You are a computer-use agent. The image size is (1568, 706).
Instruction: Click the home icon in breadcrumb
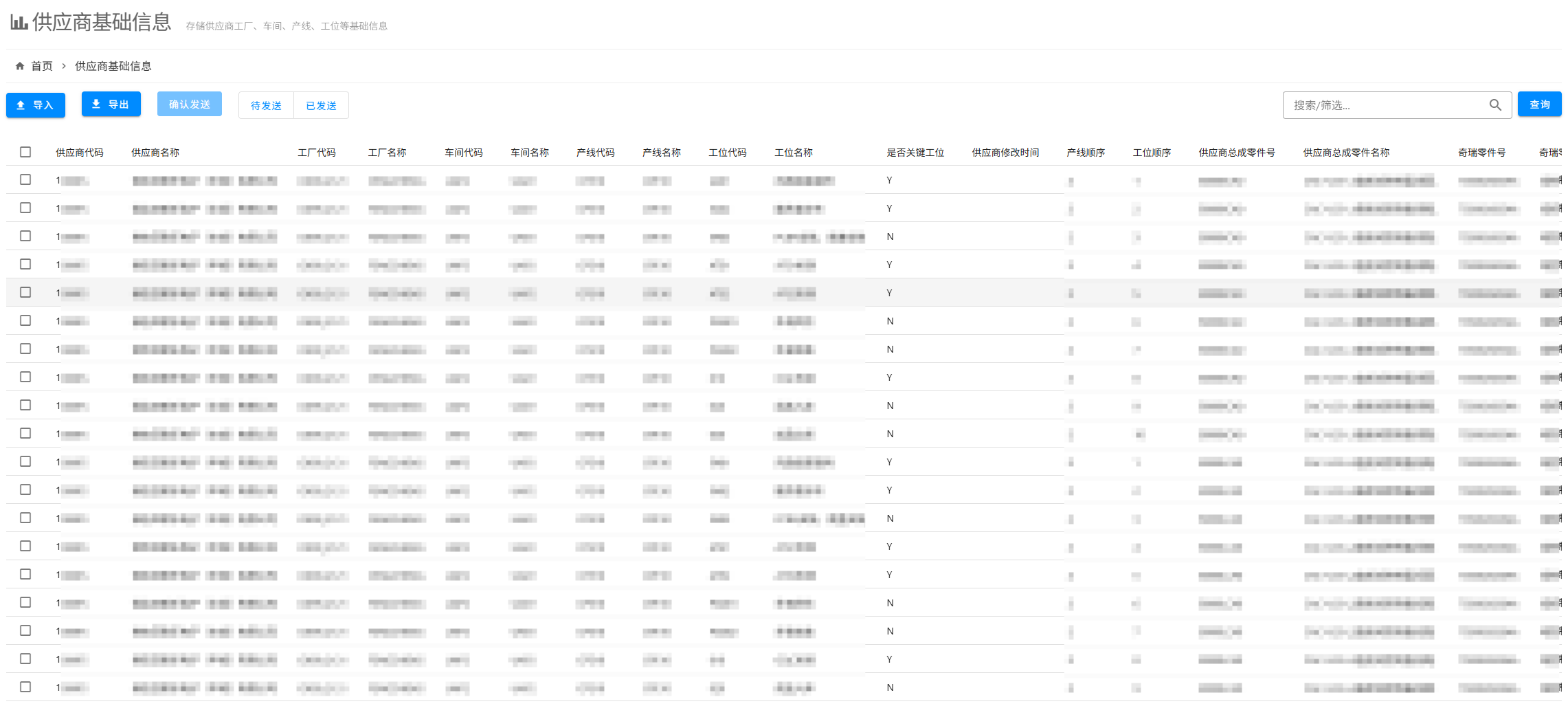click(x=20, y=66)
